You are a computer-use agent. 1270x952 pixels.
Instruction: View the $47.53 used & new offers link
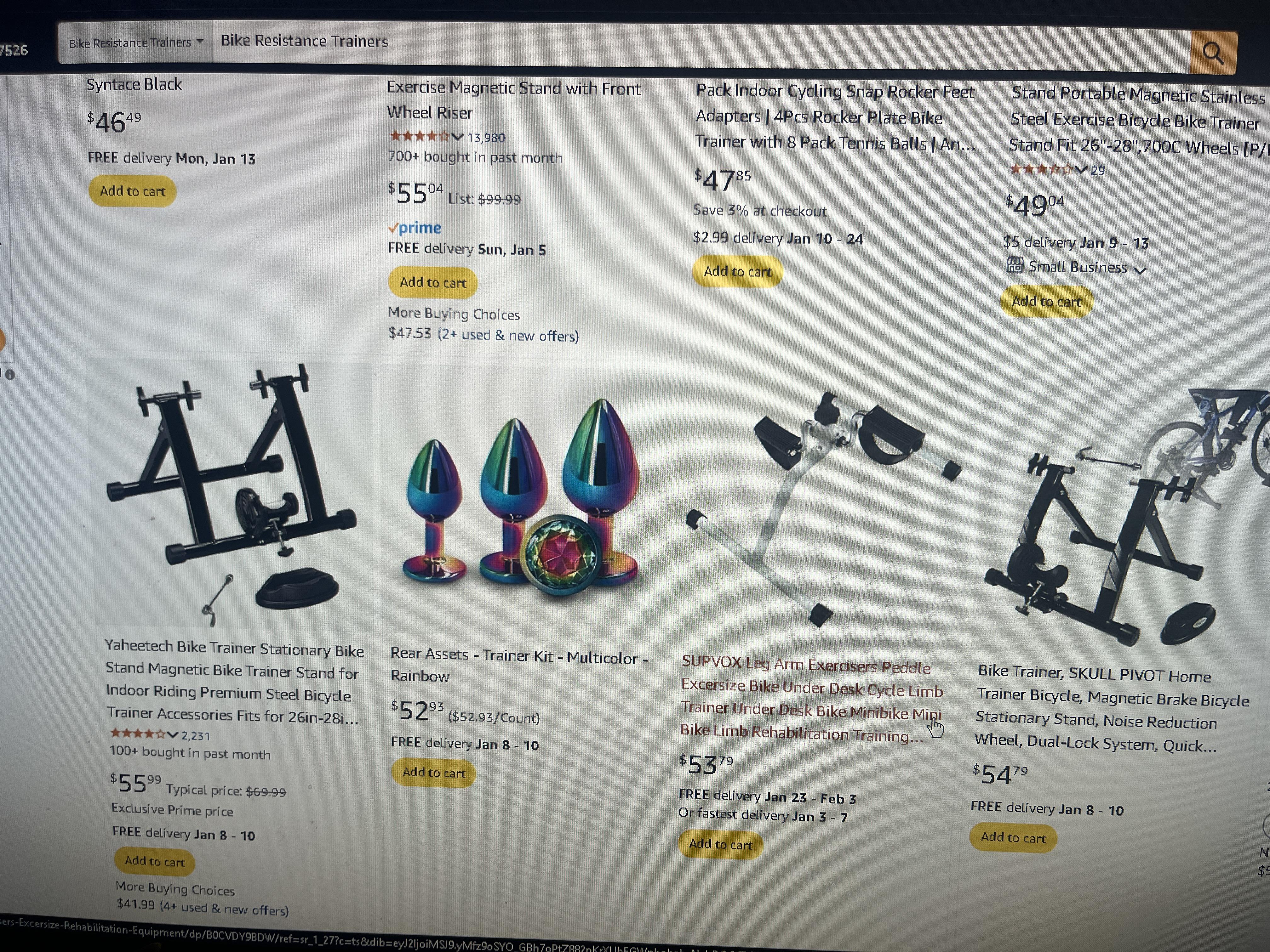pos(484,335)
